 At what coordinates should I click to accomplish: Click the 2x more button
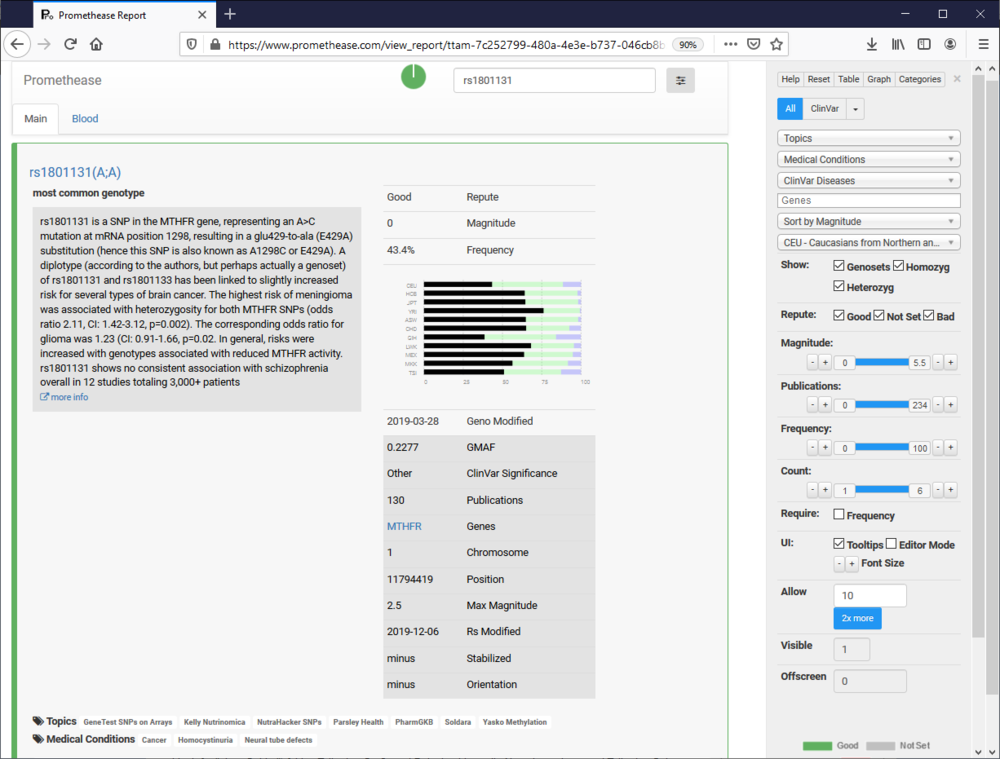(x=857, y=618)
